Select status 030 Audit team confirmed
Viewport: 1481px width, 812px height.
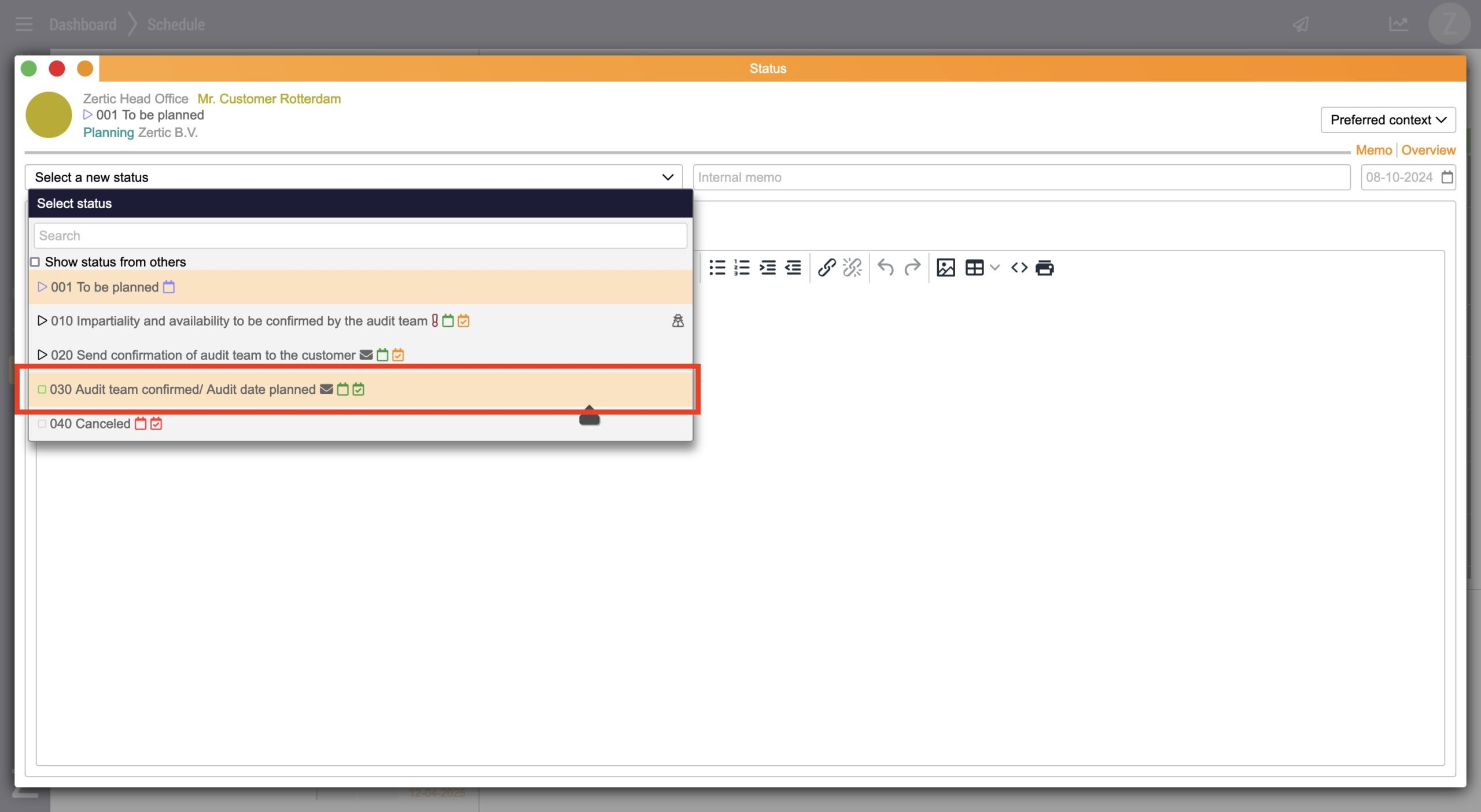pyautogui.click(x=183, y=389)
